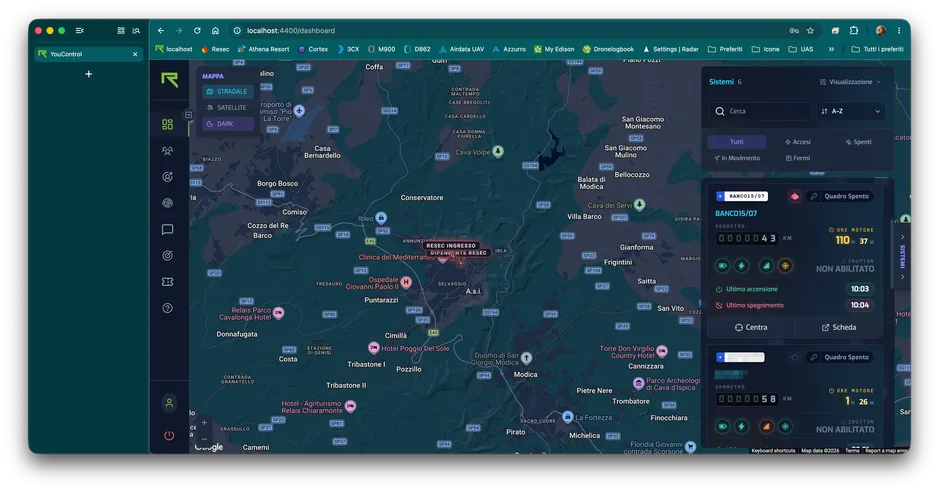
Task: Select the YouControl browser tab
Action: (88, 54)
